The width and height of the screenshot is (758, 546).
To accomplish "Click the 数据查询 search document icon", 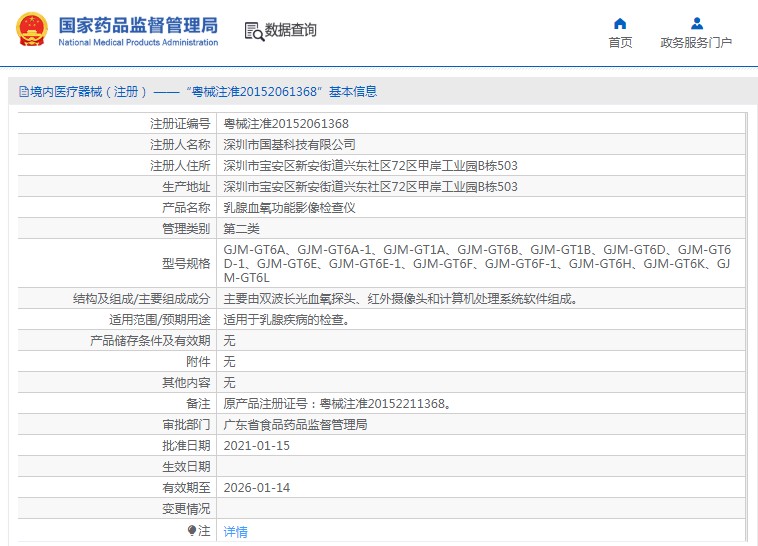I will (x=254, y=31).
